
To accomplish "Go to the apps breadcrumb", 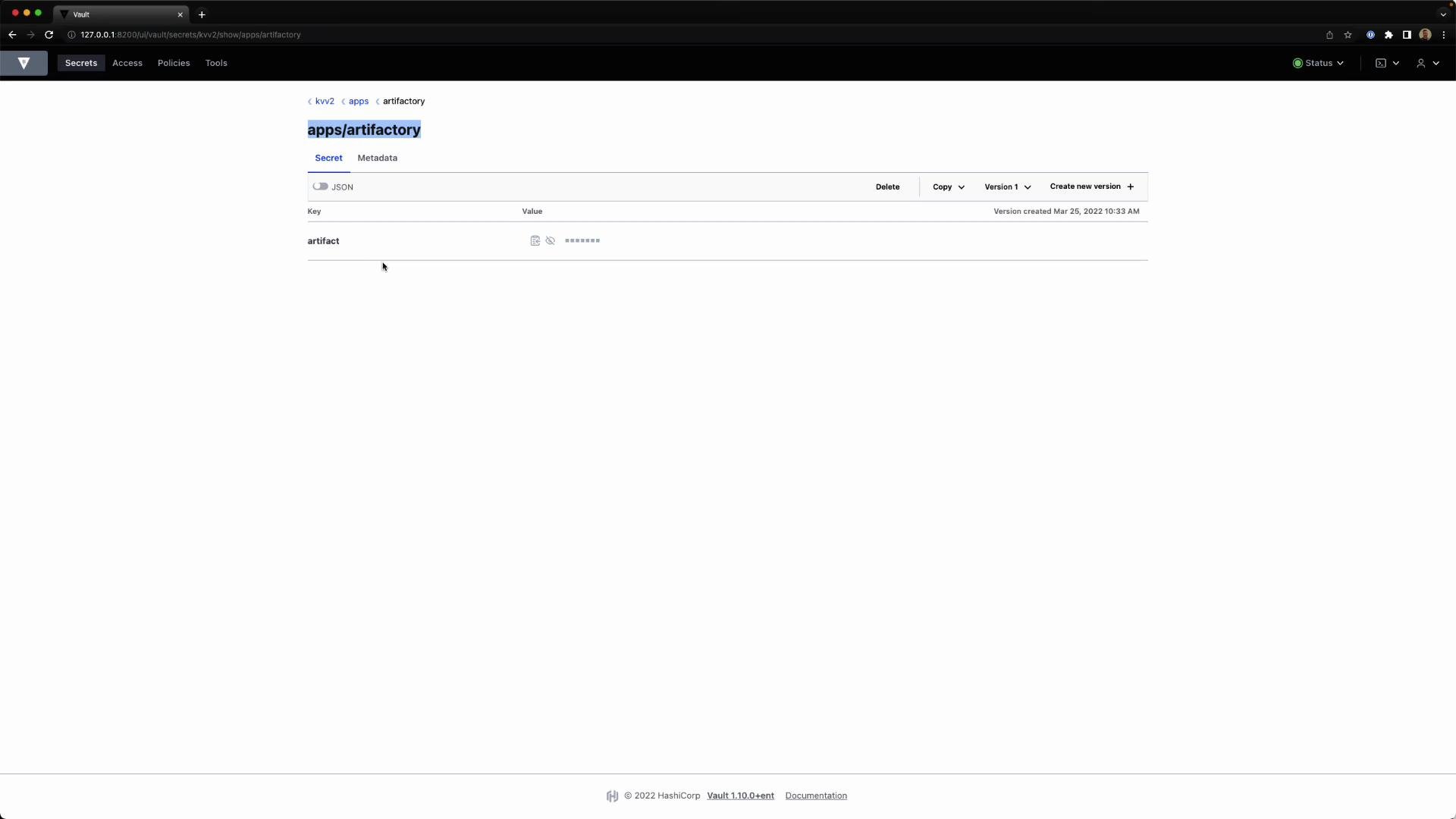I will pos(359,101).
